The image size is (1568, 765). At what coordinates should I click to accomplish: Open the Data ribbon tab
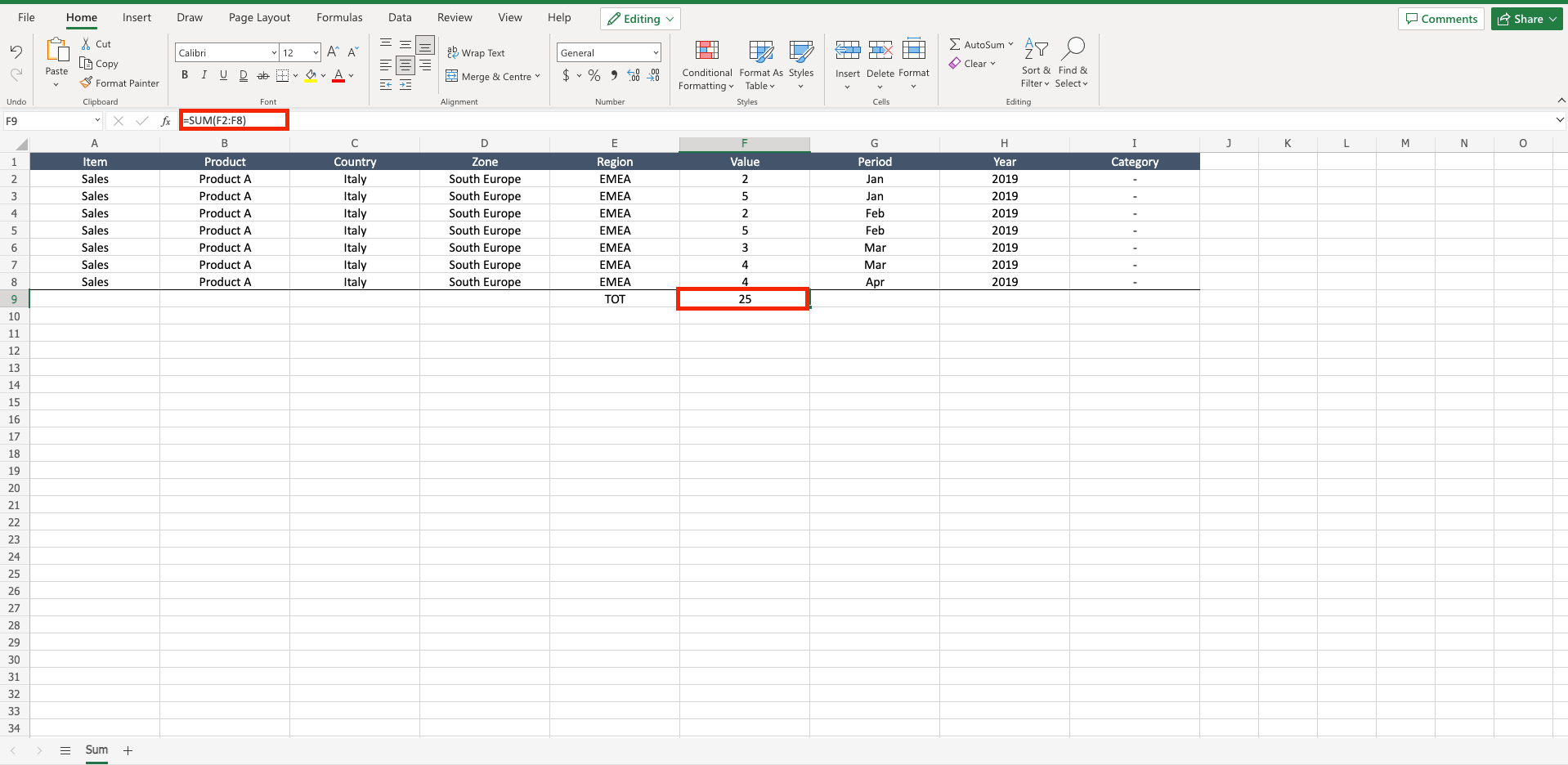coord(399,16)
